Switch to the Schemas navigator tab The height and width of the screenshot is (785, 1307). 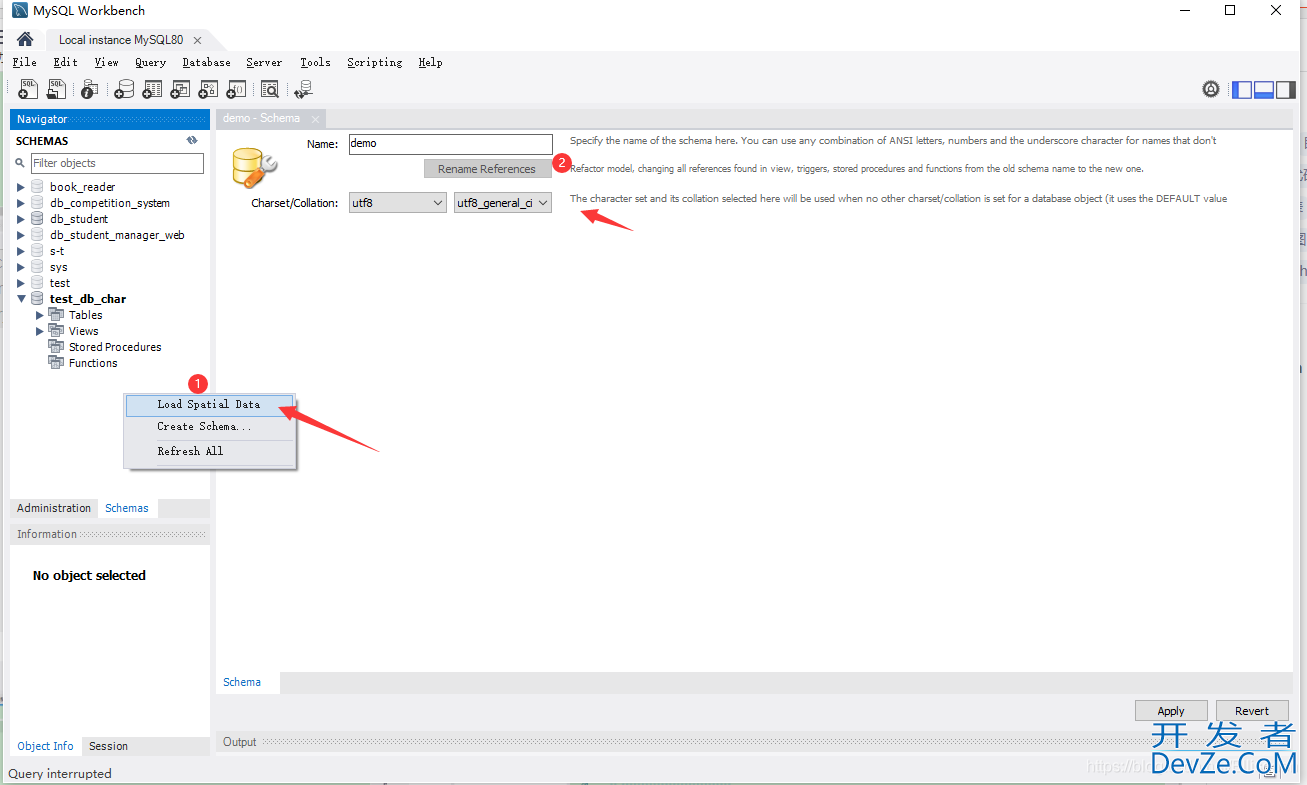(x=127, y=508)
